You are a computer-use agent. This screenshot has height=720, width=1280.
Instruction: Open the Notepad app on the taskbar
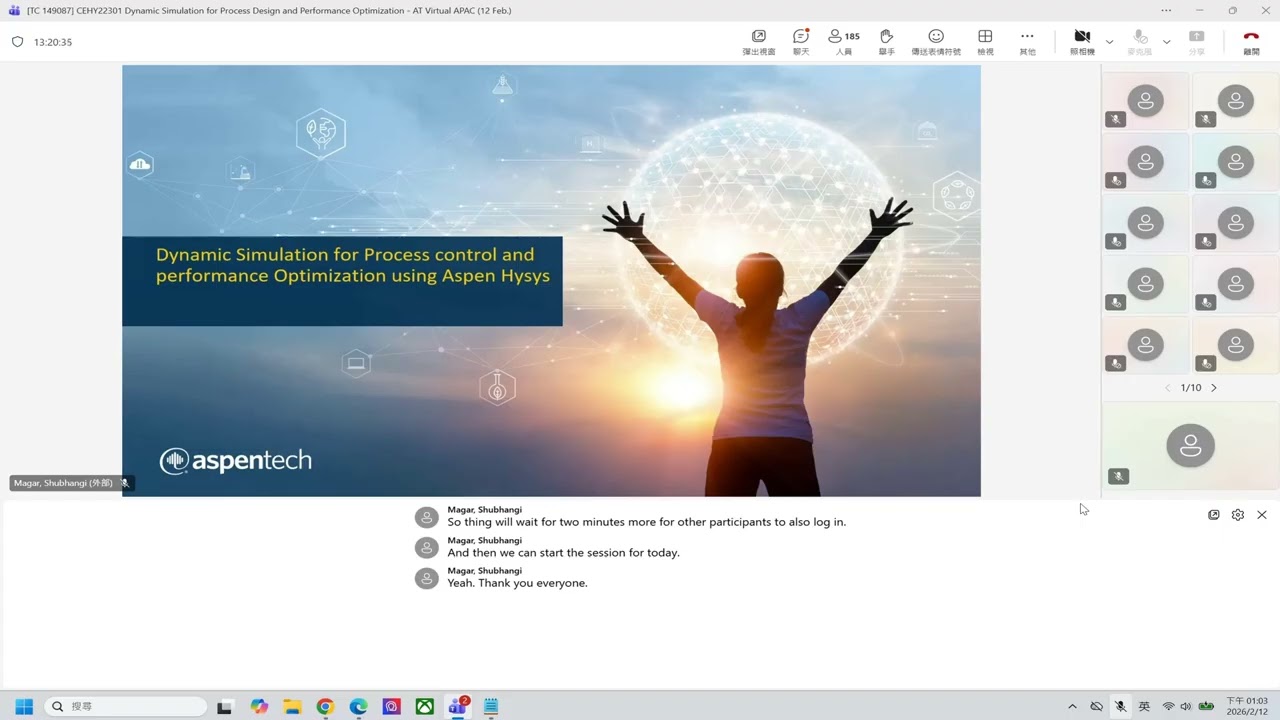(491, 707)
